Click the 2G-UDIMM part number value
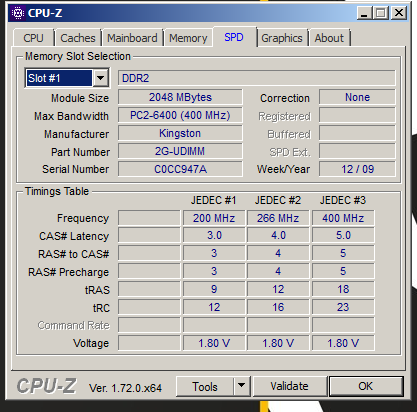Screen dimensions: 417x412 180,151
